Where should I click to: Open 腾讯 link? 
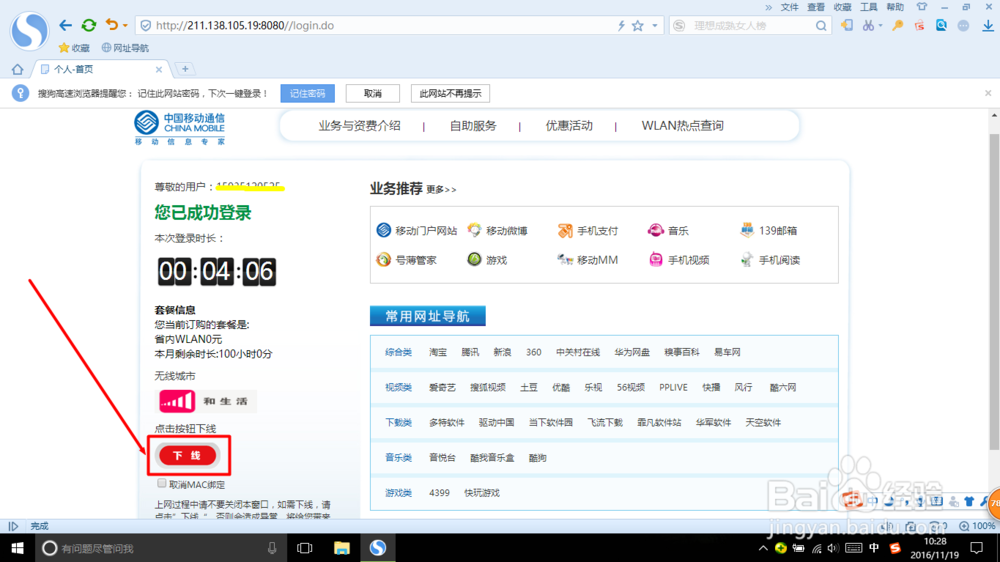pos(470,352)
